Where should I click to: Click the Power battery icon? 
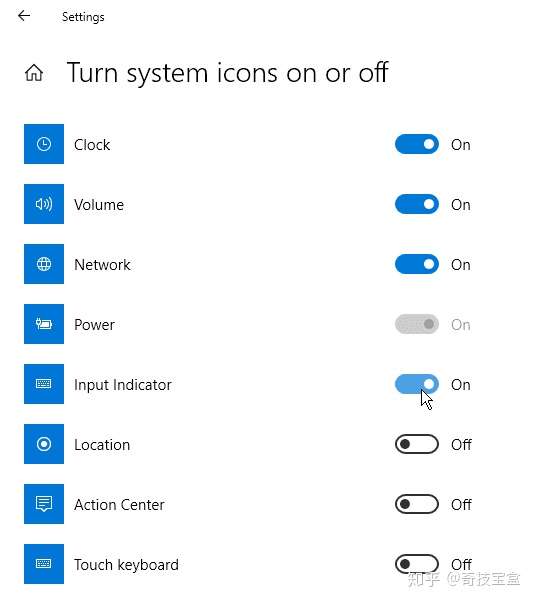click(44, 324)
